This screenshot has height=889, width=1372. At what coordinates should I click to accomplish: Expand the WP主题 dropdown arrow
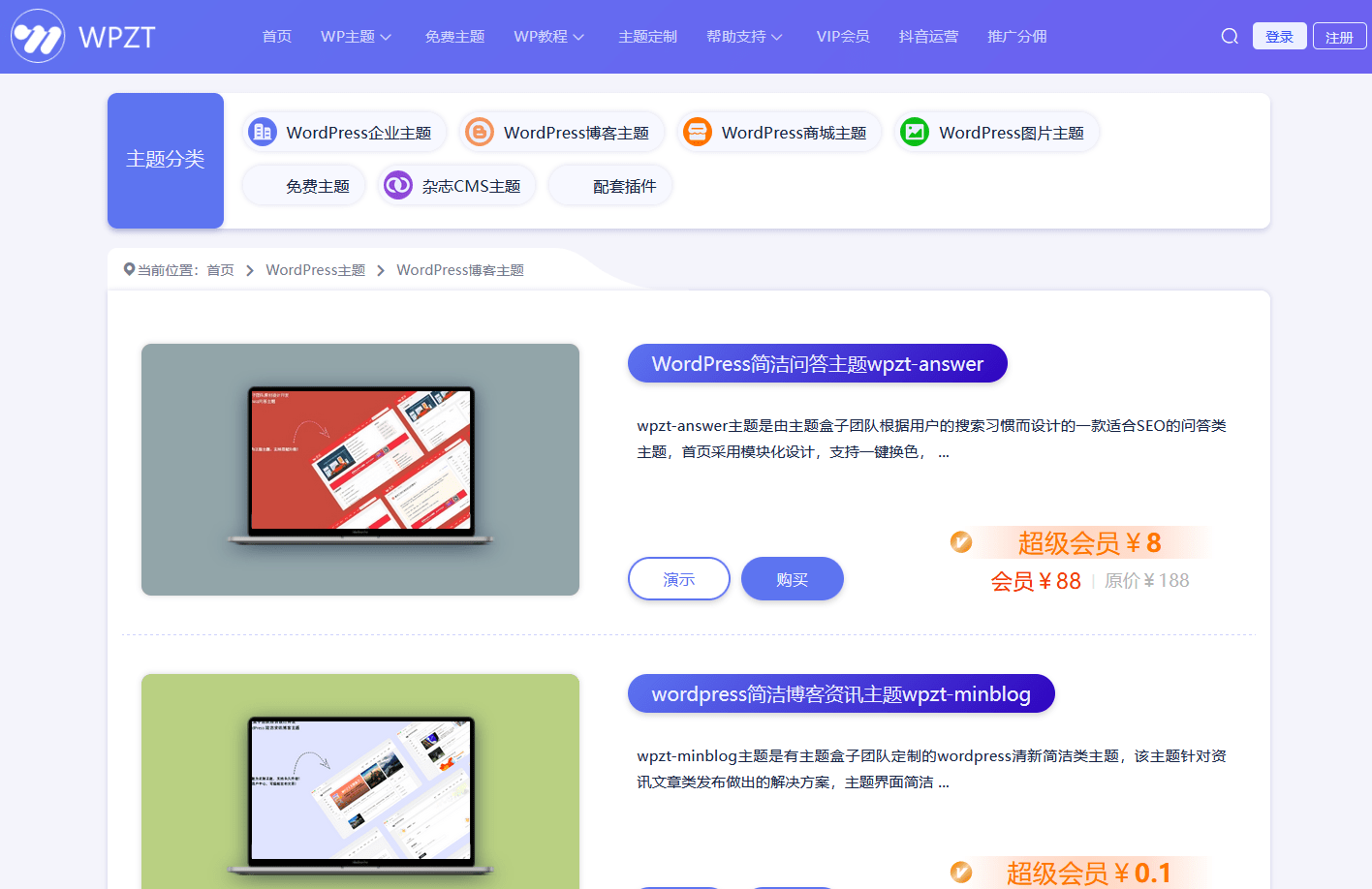386,37
